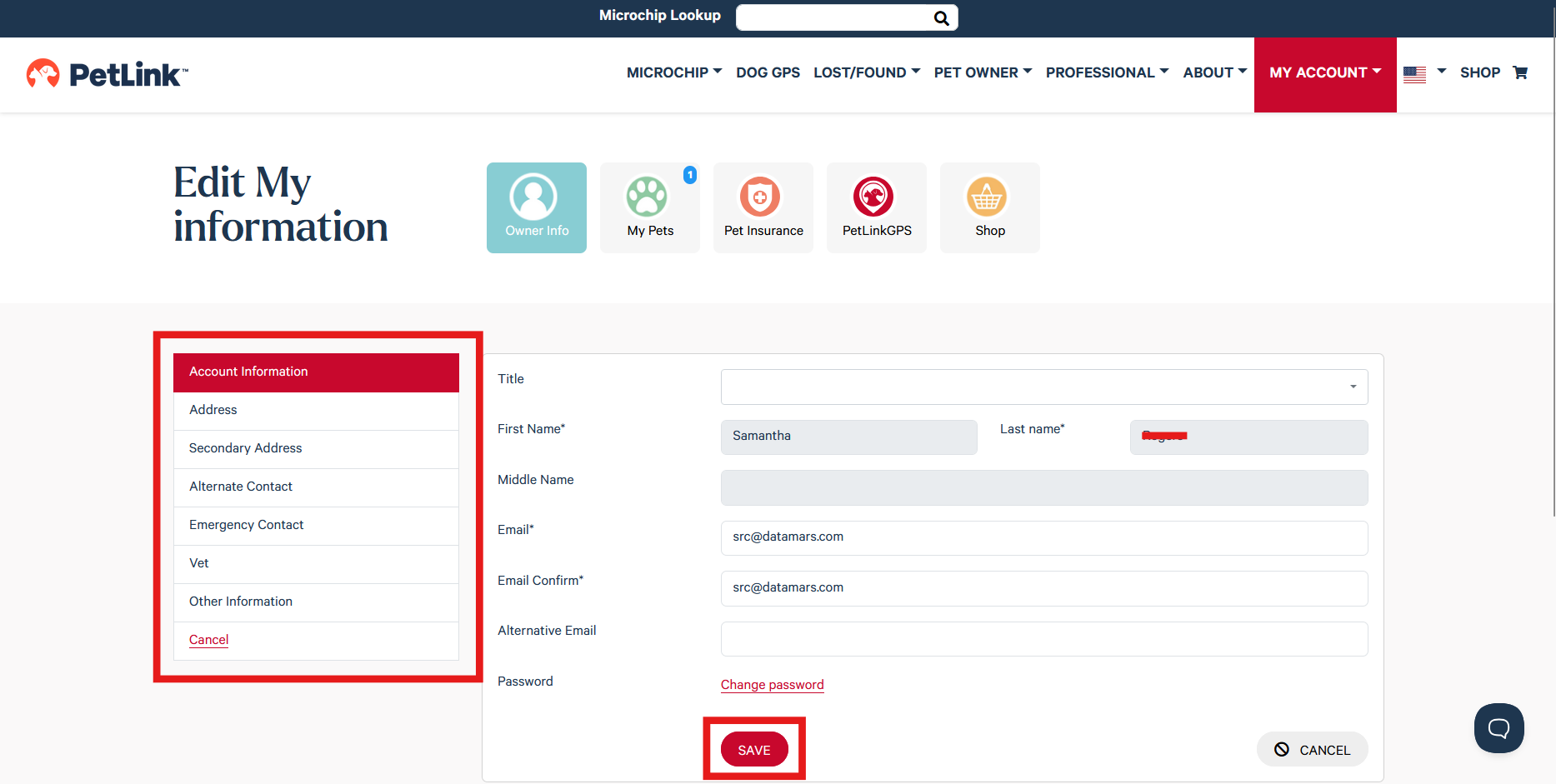
Task: Select Address in sidebar
Action: click(316, 411)
